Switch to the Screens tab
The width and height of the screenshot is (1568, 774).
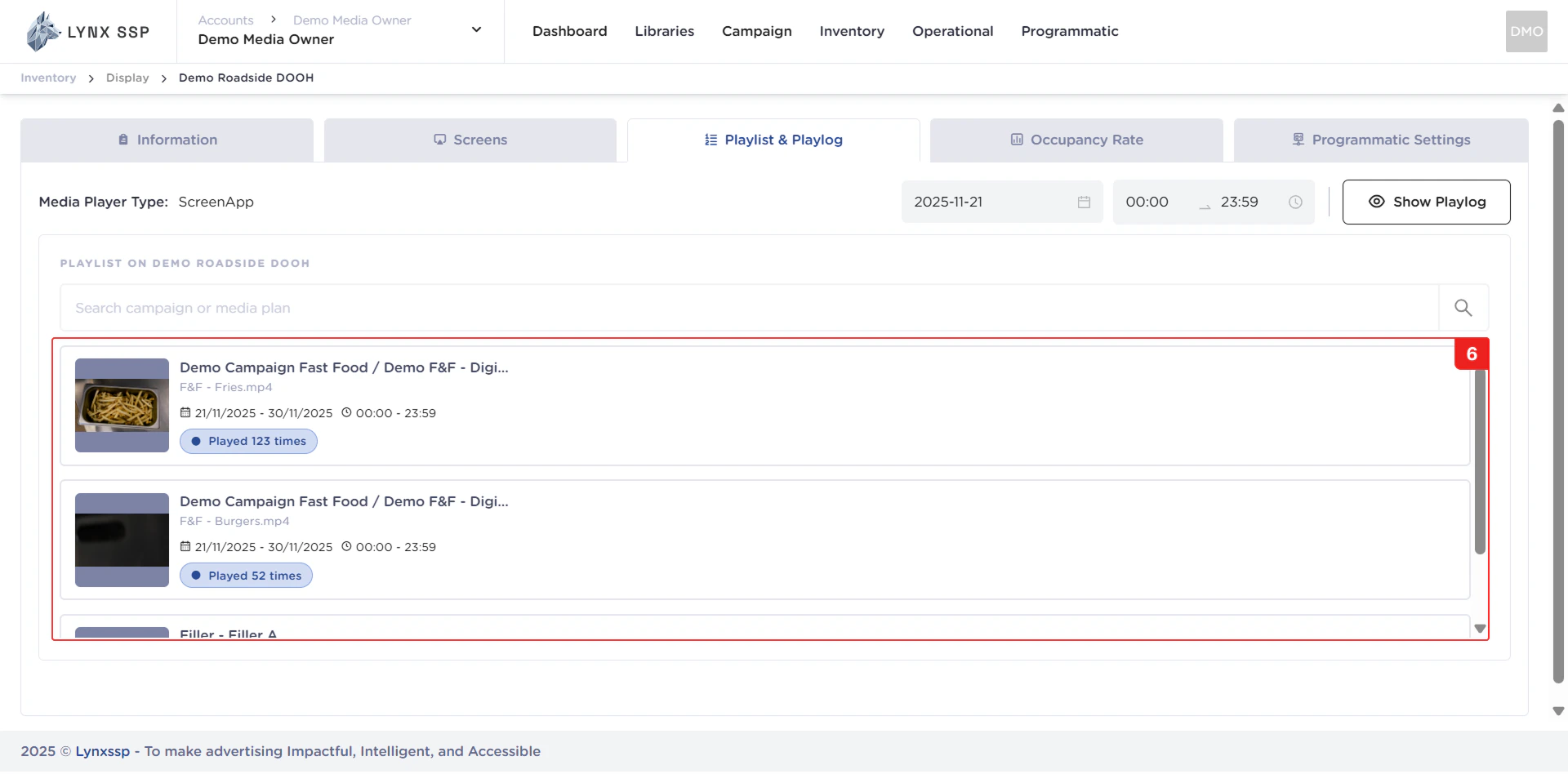tap(470, 140)
